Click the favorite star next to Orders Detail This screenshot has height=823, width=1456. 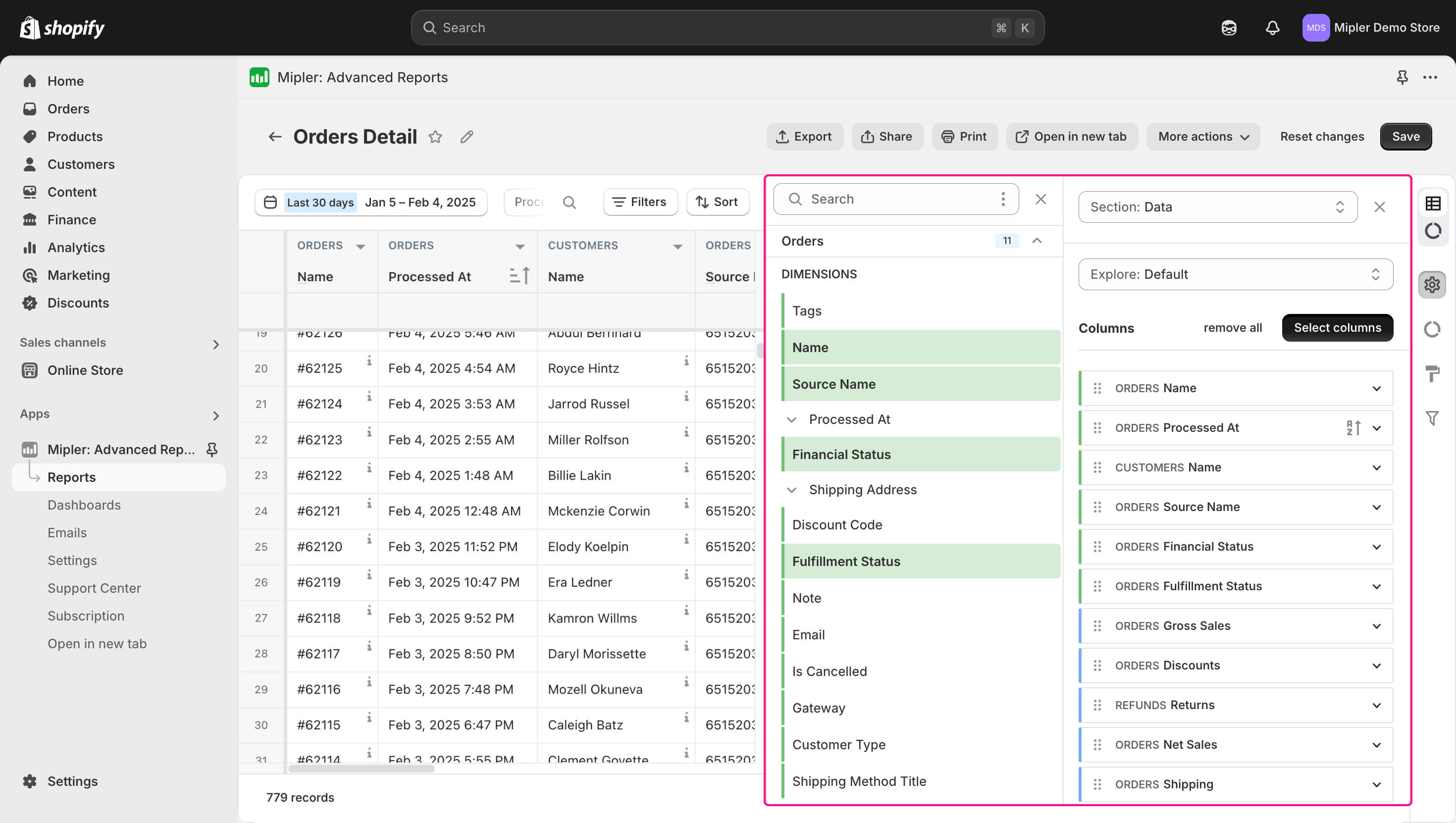(435, 137)
